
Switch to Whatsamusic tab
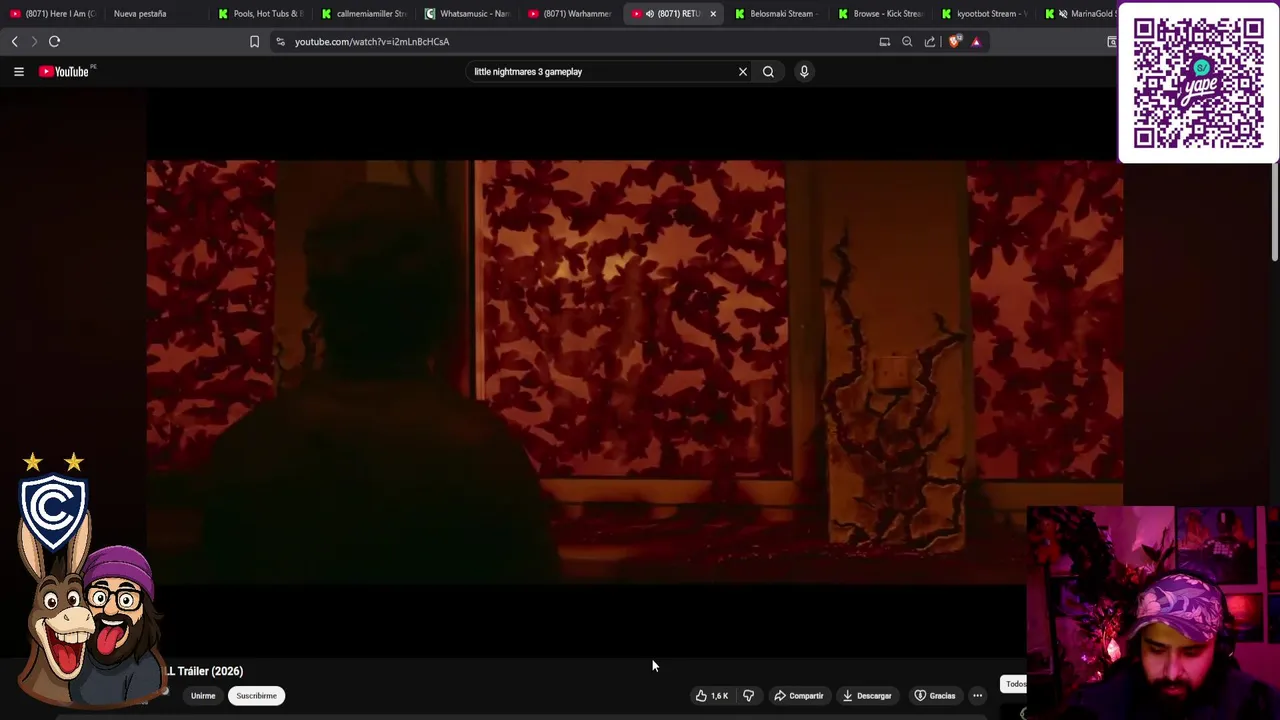[467, 14]
